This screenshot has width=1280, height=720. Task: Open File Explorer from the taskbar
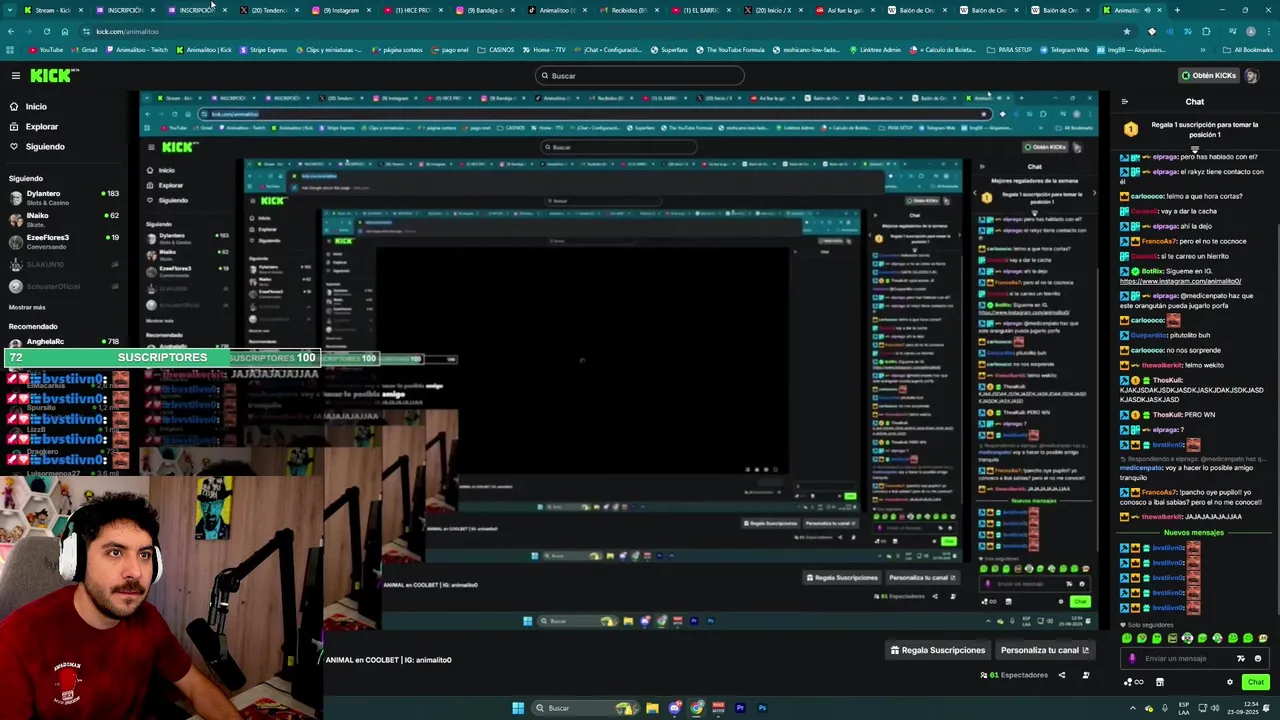click(652, 708)
